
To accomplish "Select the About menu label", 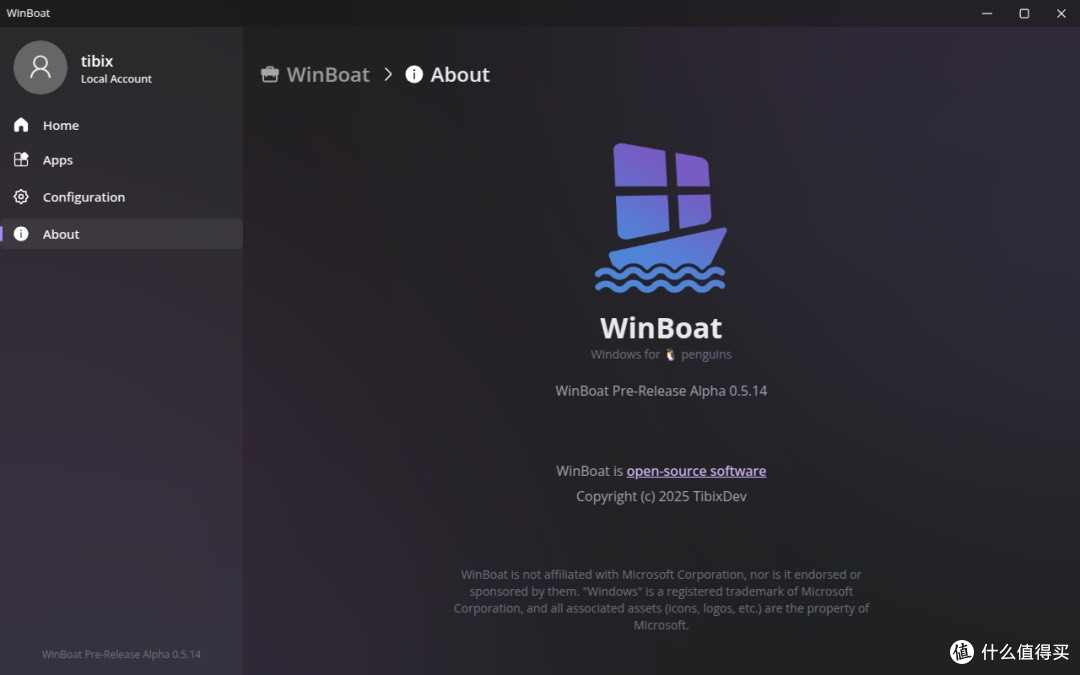I will (x=61, y=234).
